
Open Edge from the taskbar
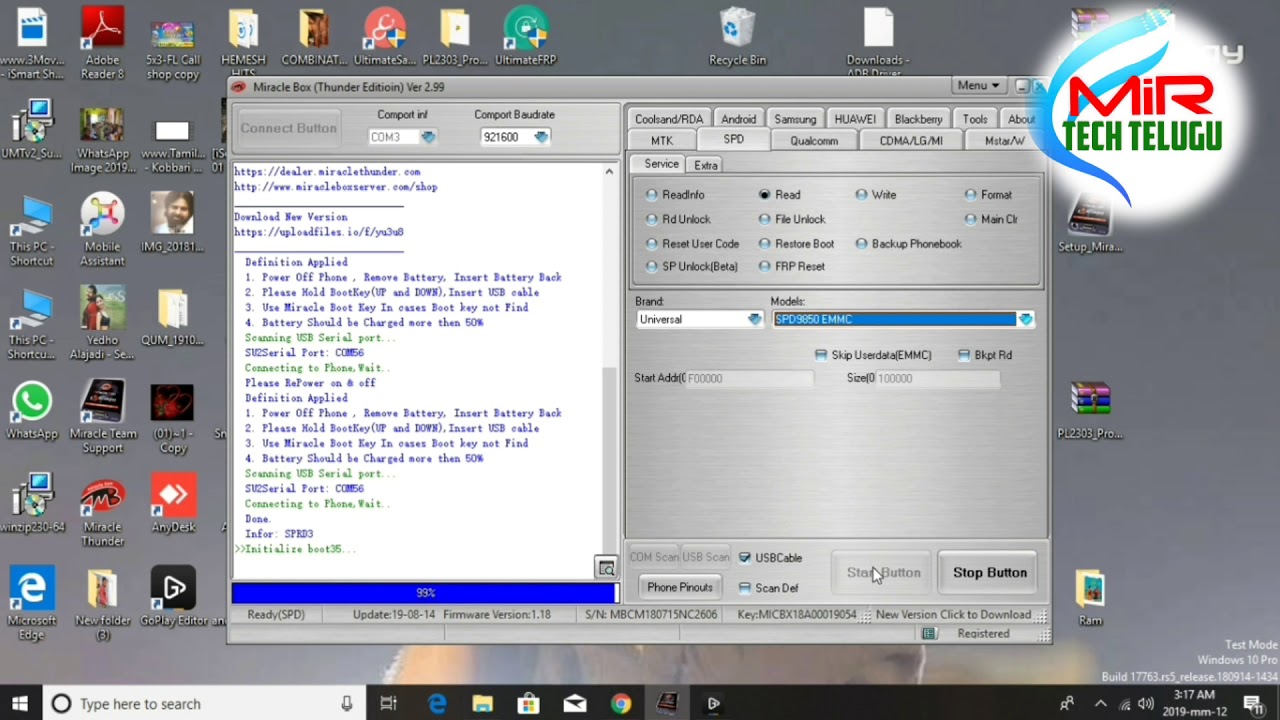437,703
